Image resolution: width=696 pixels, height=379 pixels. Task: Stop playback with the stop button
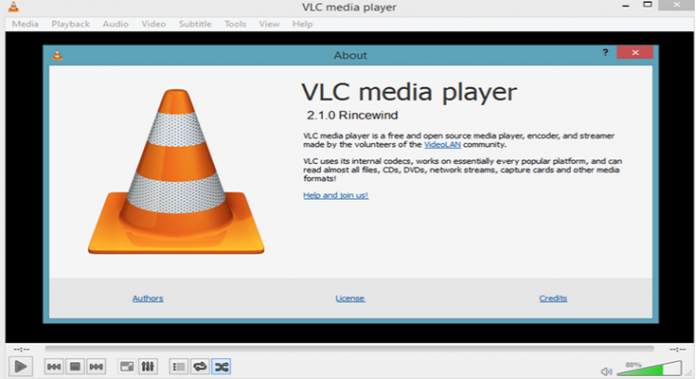click(x=75, y=367)
